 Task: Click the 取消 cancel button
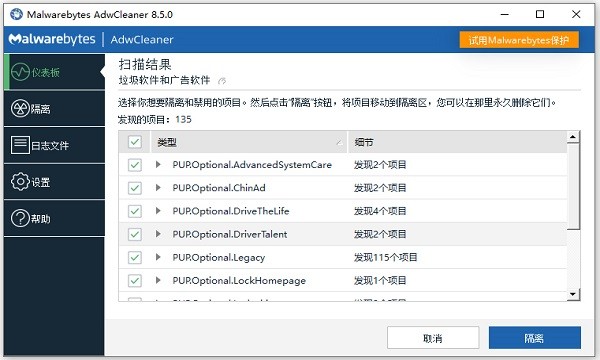433,338
